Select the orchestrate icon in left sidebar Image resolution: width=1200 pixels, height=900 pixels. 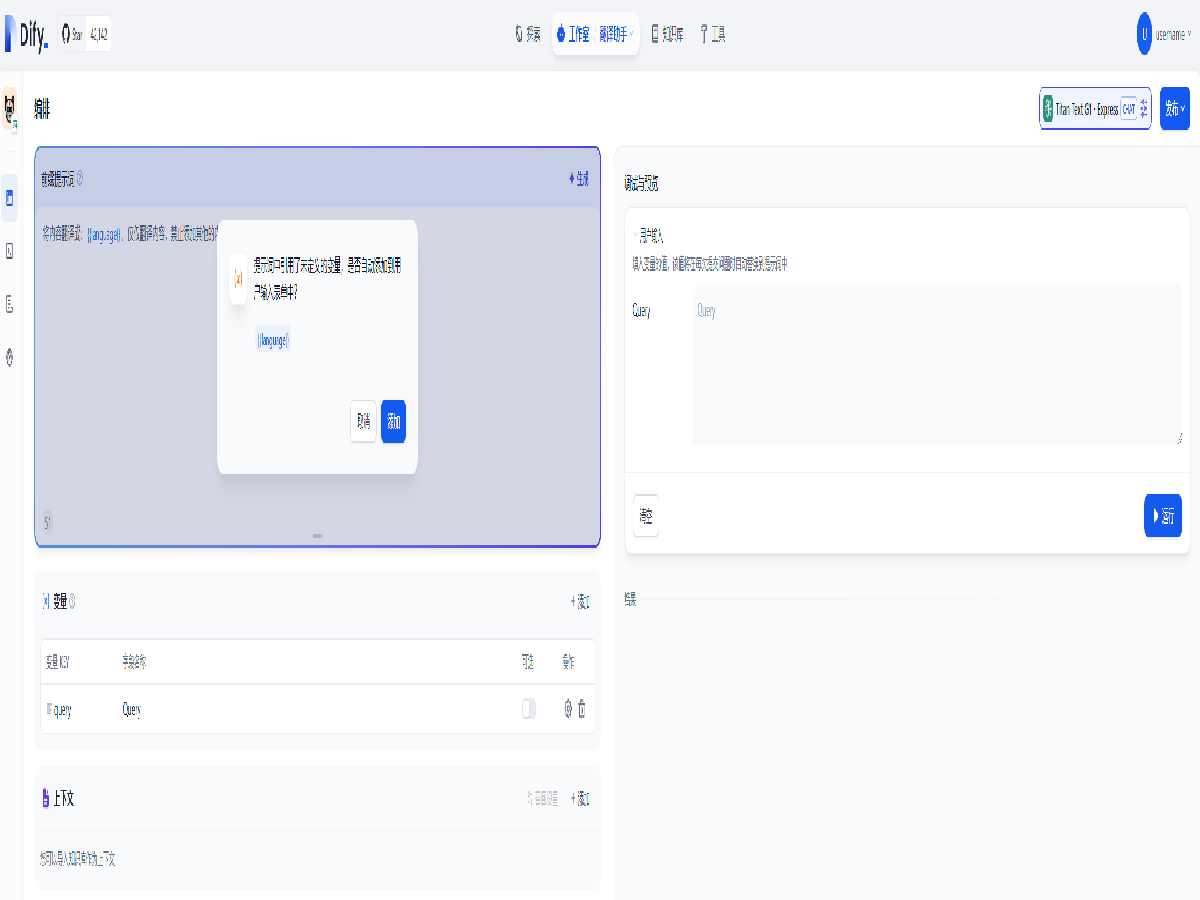10,198
